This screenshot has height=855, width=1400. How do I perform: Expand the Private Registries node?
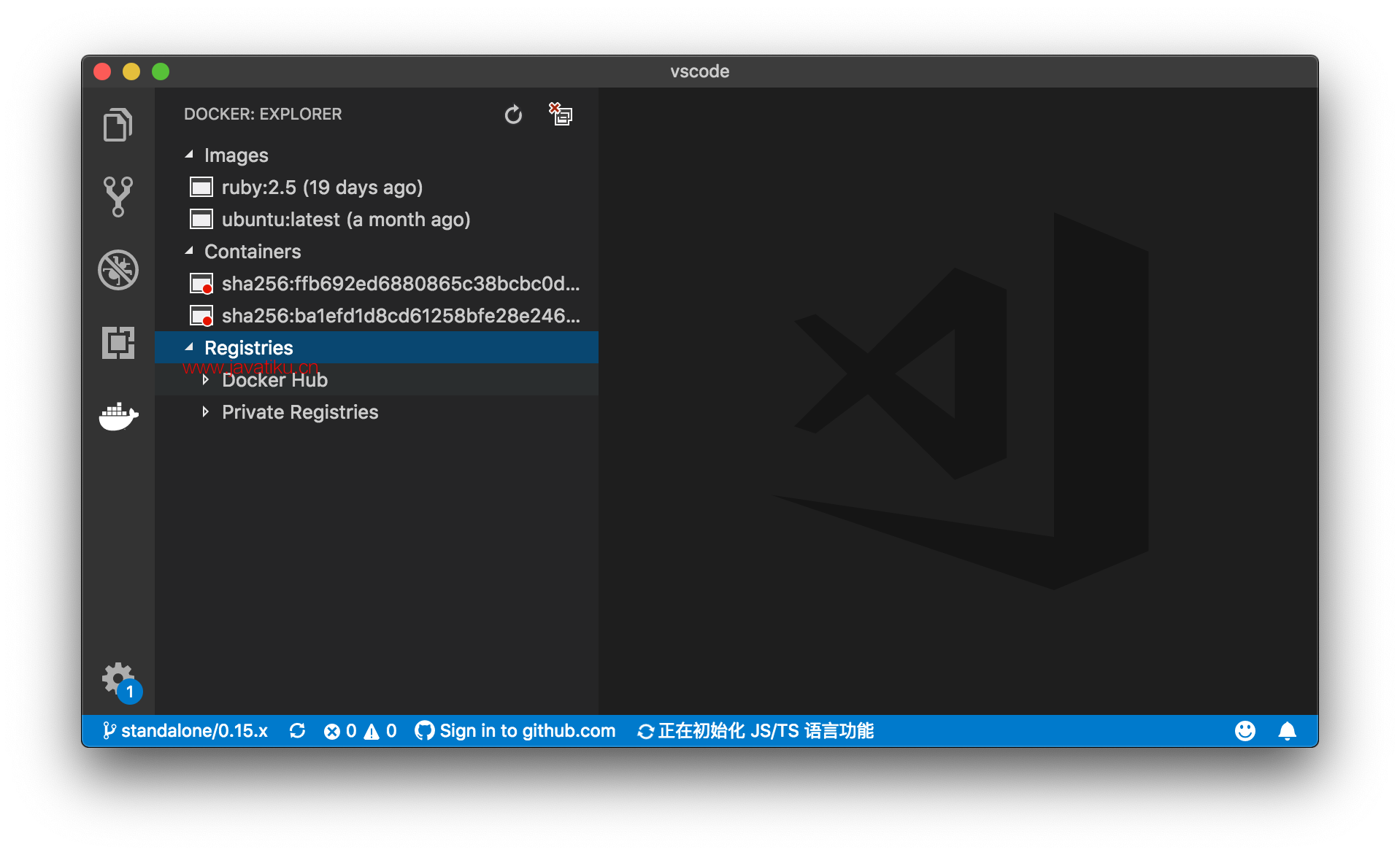coord(206,412)
